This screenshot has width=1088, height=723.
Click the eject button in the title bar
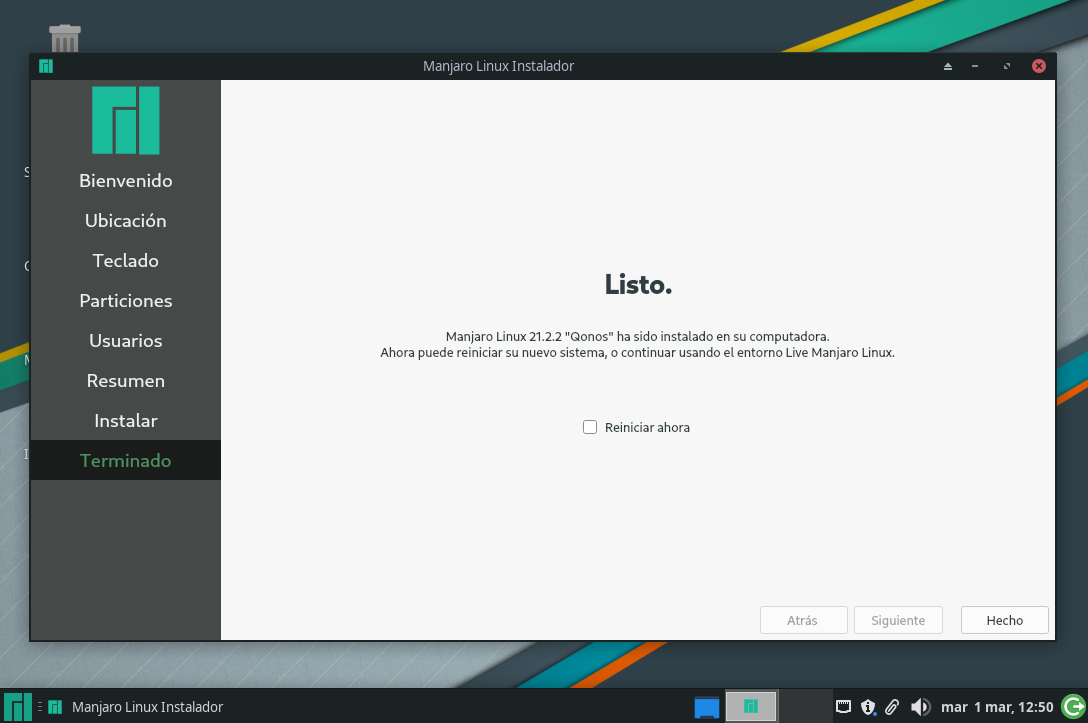(x=947, y=65)
